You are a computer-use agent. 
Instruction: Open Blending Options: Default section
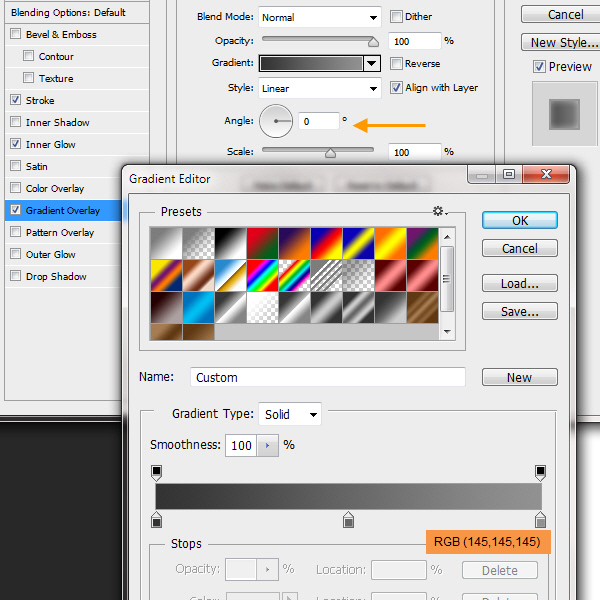tap(68, 13)
